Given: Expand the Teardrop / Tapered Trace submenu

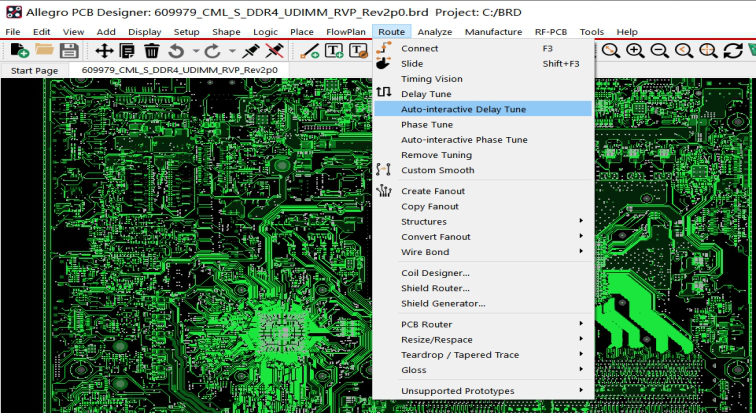Looking at the screenshot, I should point(483,355).
